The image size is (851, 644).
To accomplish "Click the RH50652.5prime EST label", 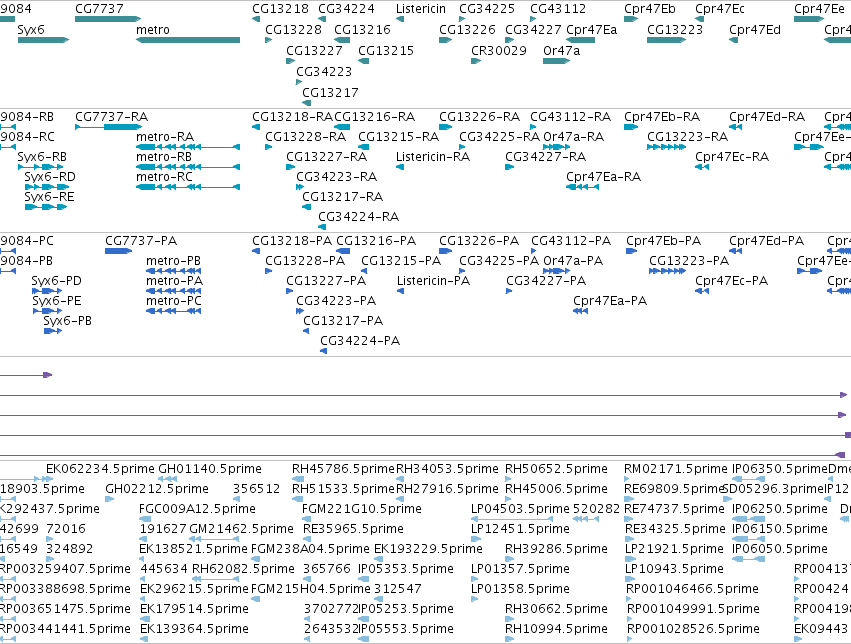I will (x=556, y=469).
